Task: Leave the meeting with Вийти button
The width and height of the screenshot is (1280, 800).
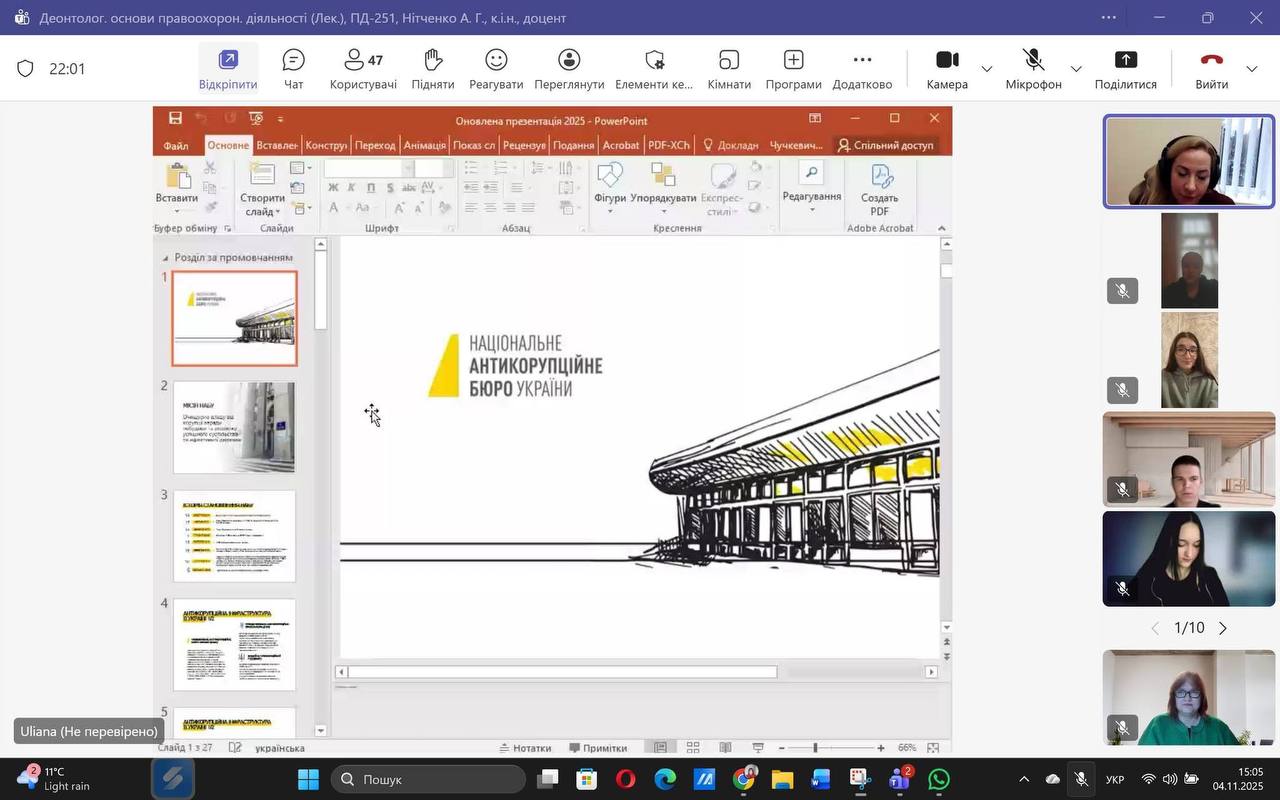Action: [x=1211, y=68]
